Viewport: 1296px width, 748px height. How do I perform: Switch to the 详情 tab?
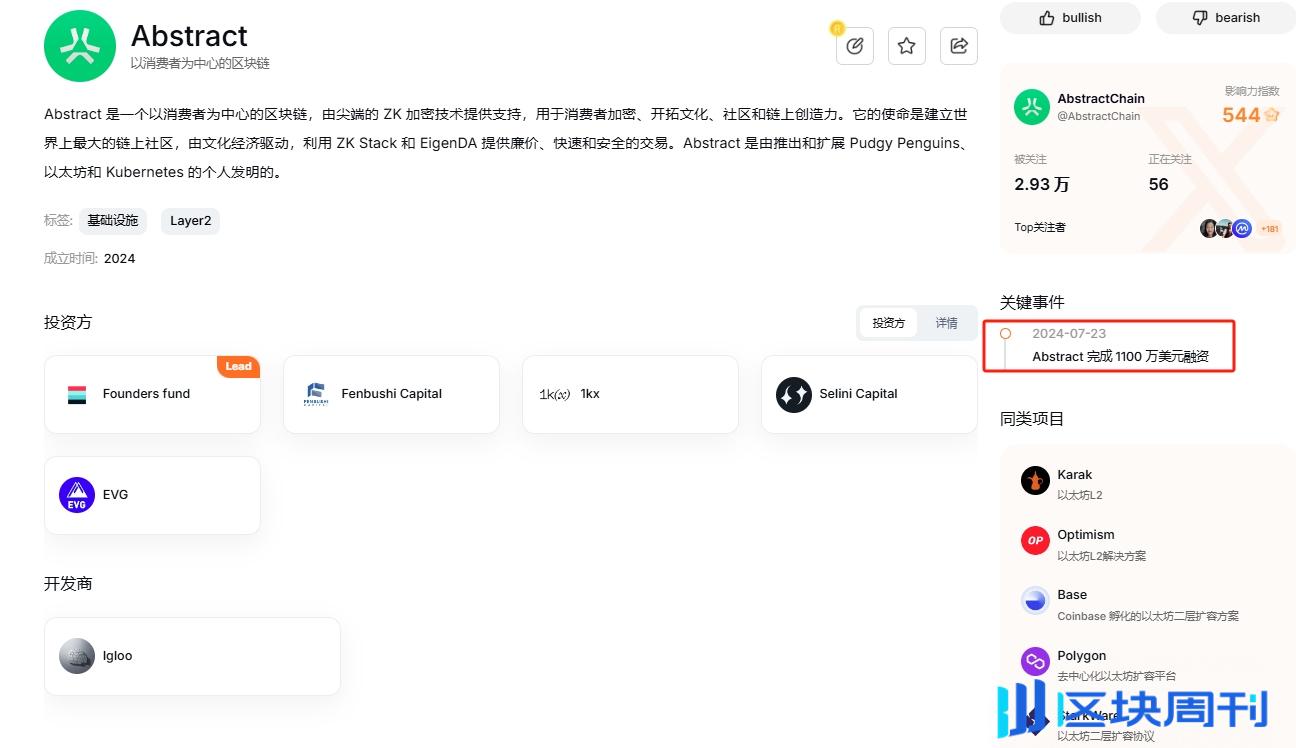point(946,323)
